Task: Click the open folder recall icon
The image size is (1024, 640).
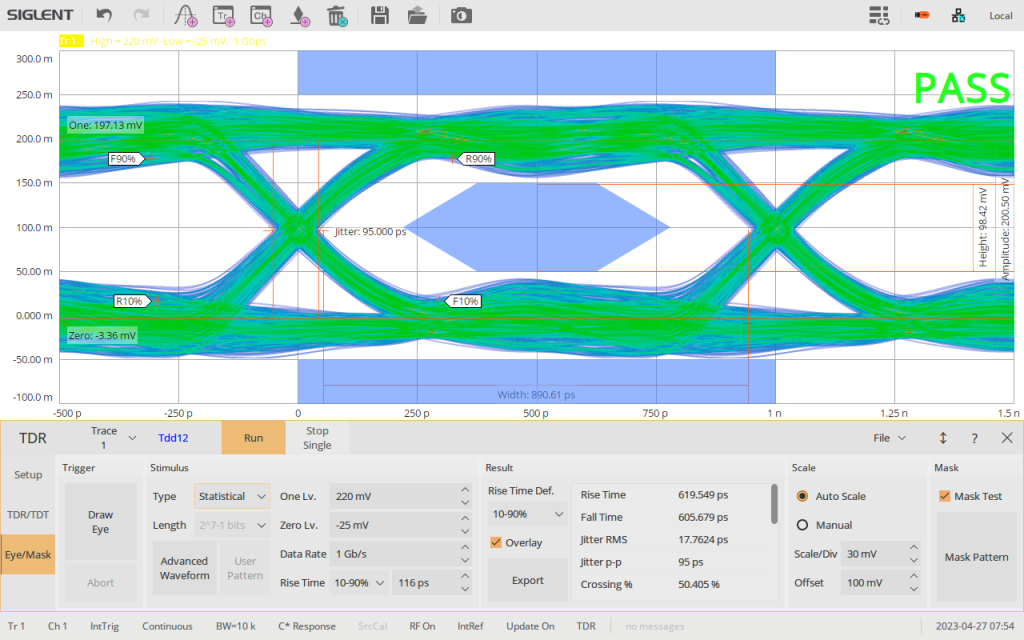Action: [418, 15]
